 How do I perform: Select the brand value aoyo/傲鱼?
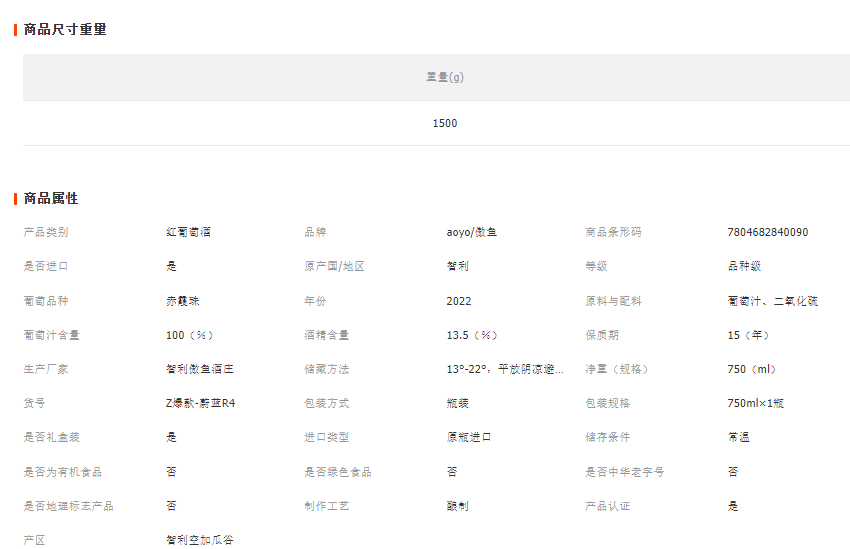(x=472, y=232)
